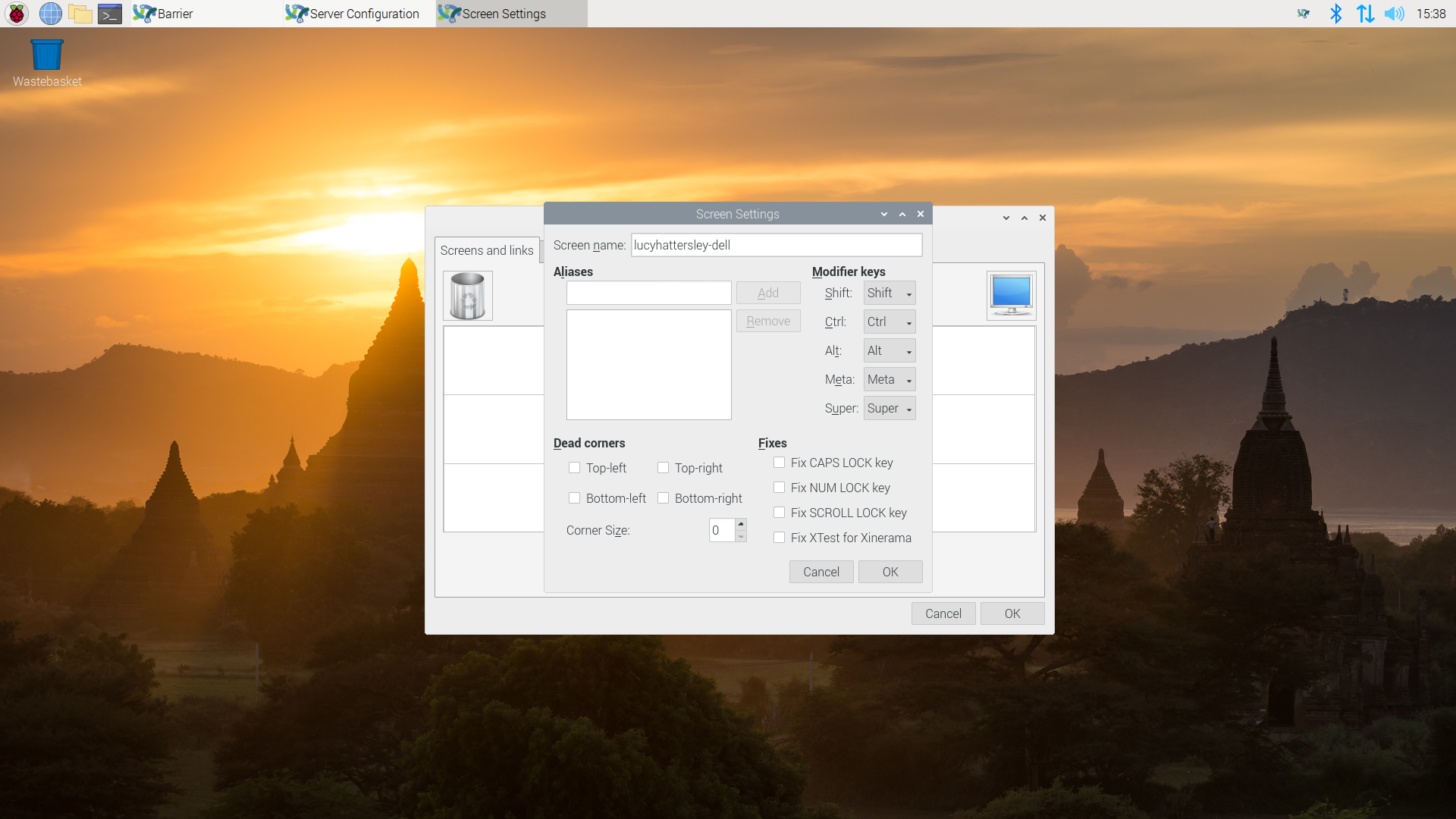Viewport: 1456px width, 819px height.
Task: Open the volume control in system tray
Action: 1396,14
